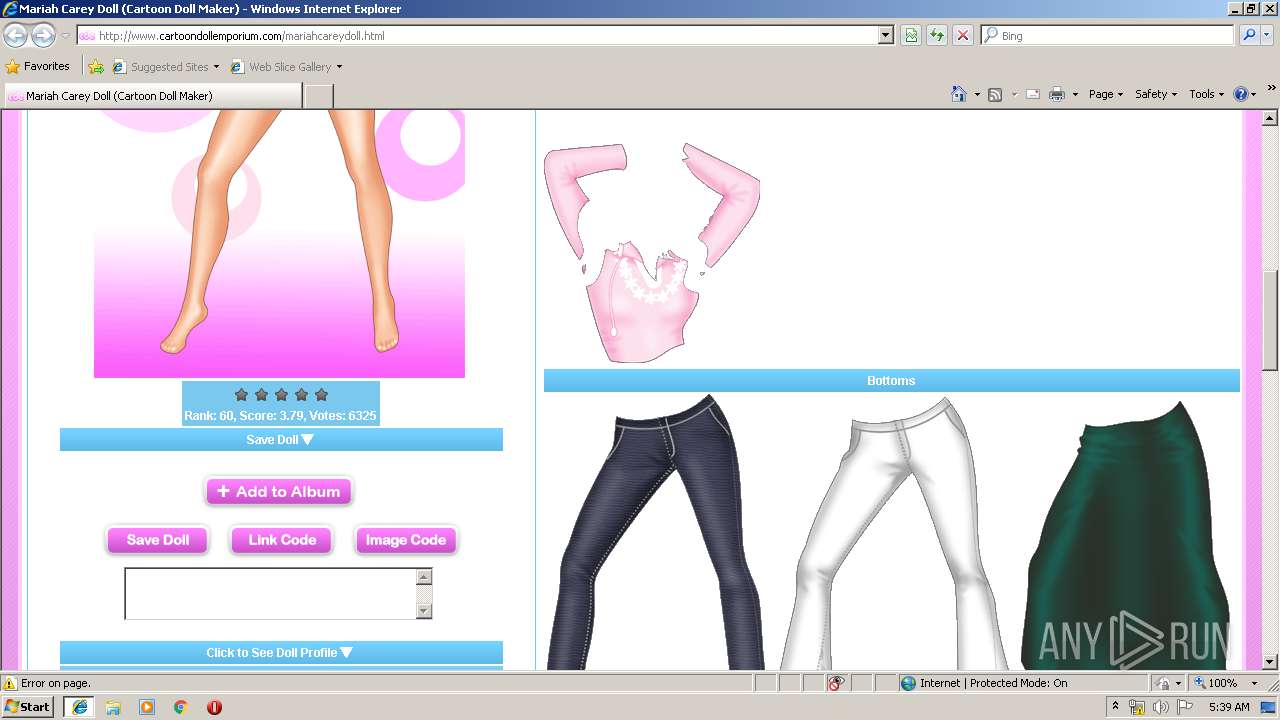This screenshot has height=720, width=1280.
Task: Open the search provider dropdown arrow
Action: click(1267, 35)
